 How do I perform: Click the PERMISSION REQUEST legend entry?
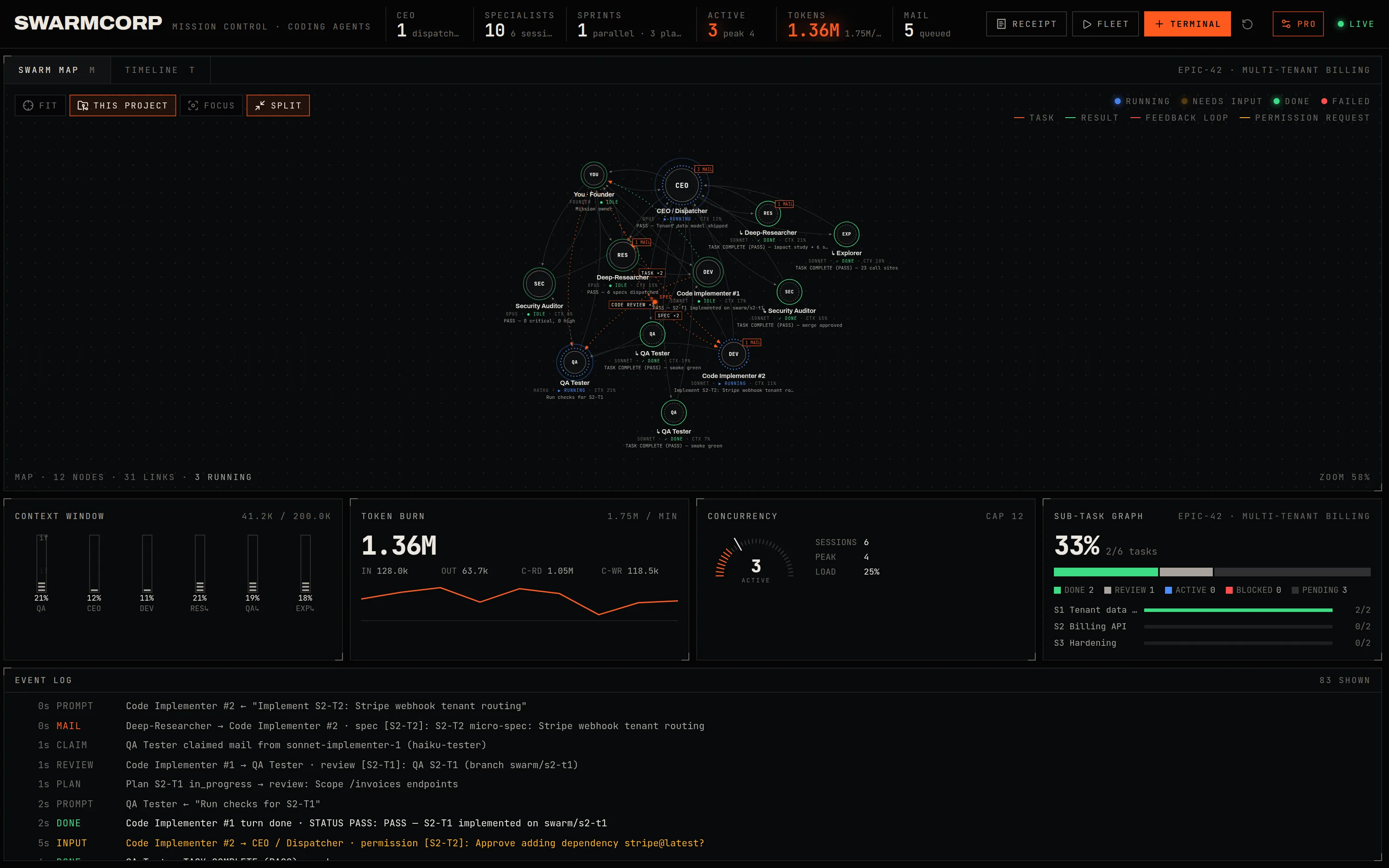click(1305, 118)
